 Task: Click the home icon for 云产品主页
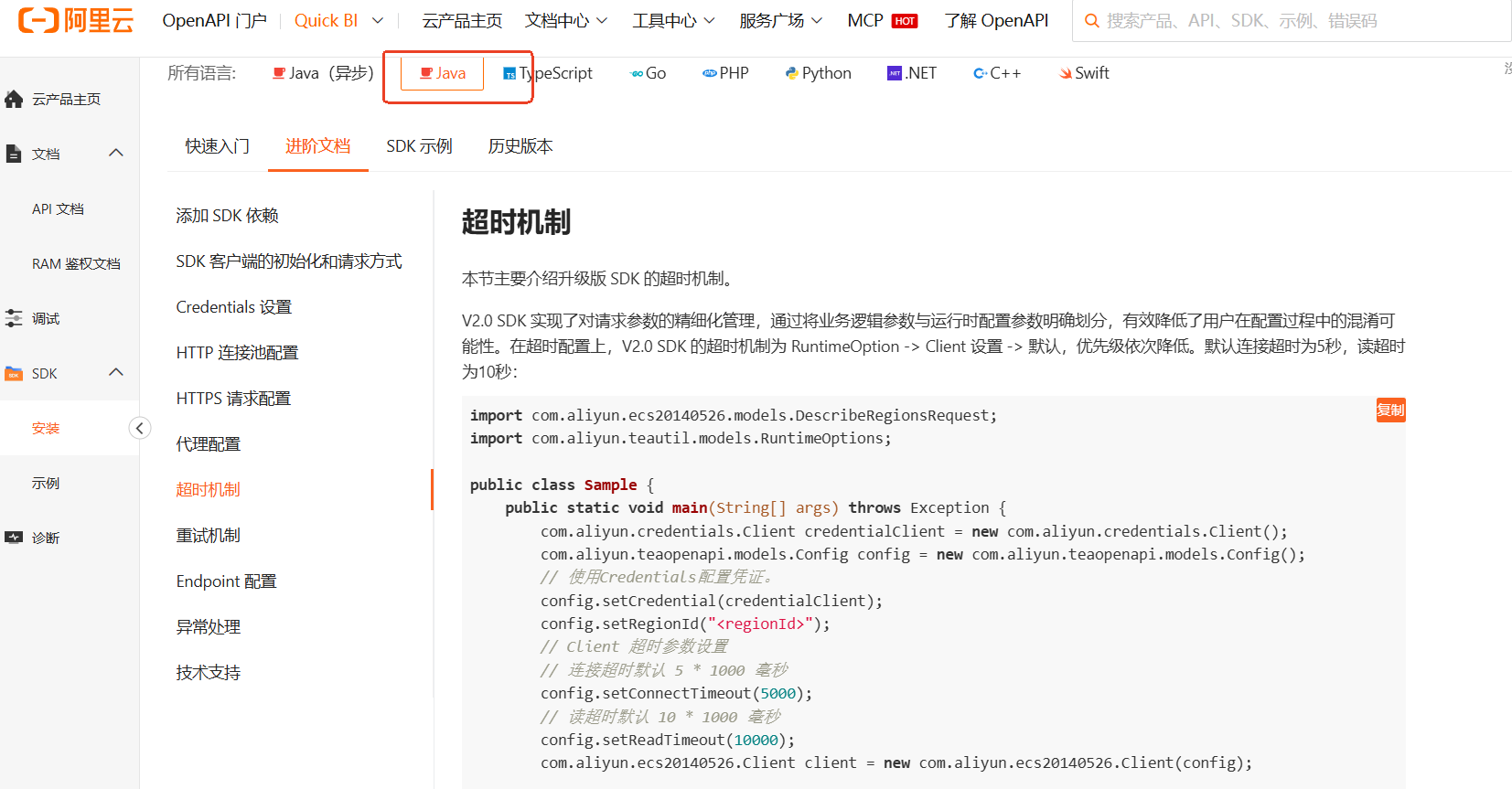pos(14,99)
